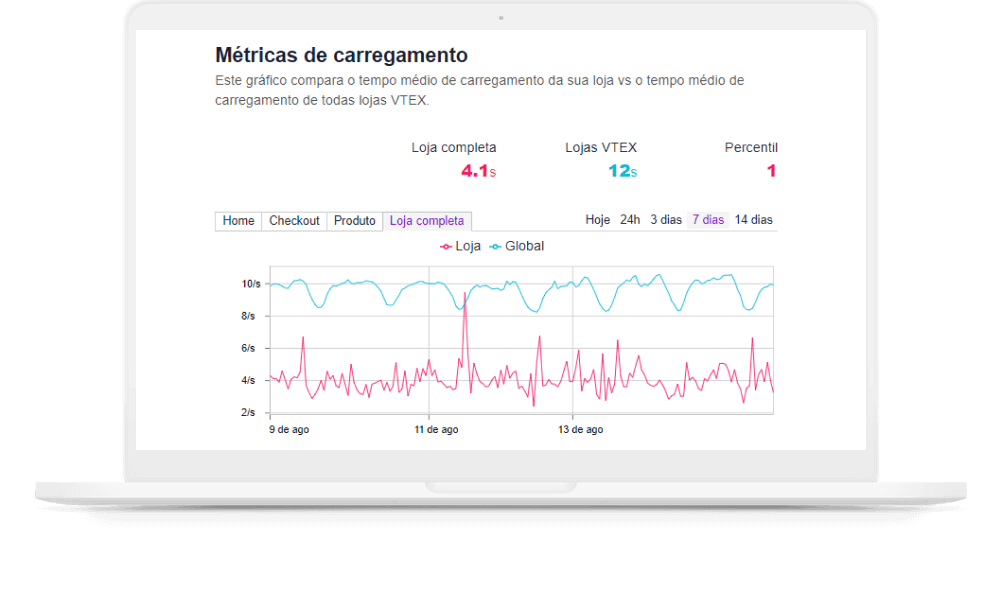This screenshot has width=1002, height=606.
Task: Click the Loja completa 4.1s value
Action: (x=479, y=171)
